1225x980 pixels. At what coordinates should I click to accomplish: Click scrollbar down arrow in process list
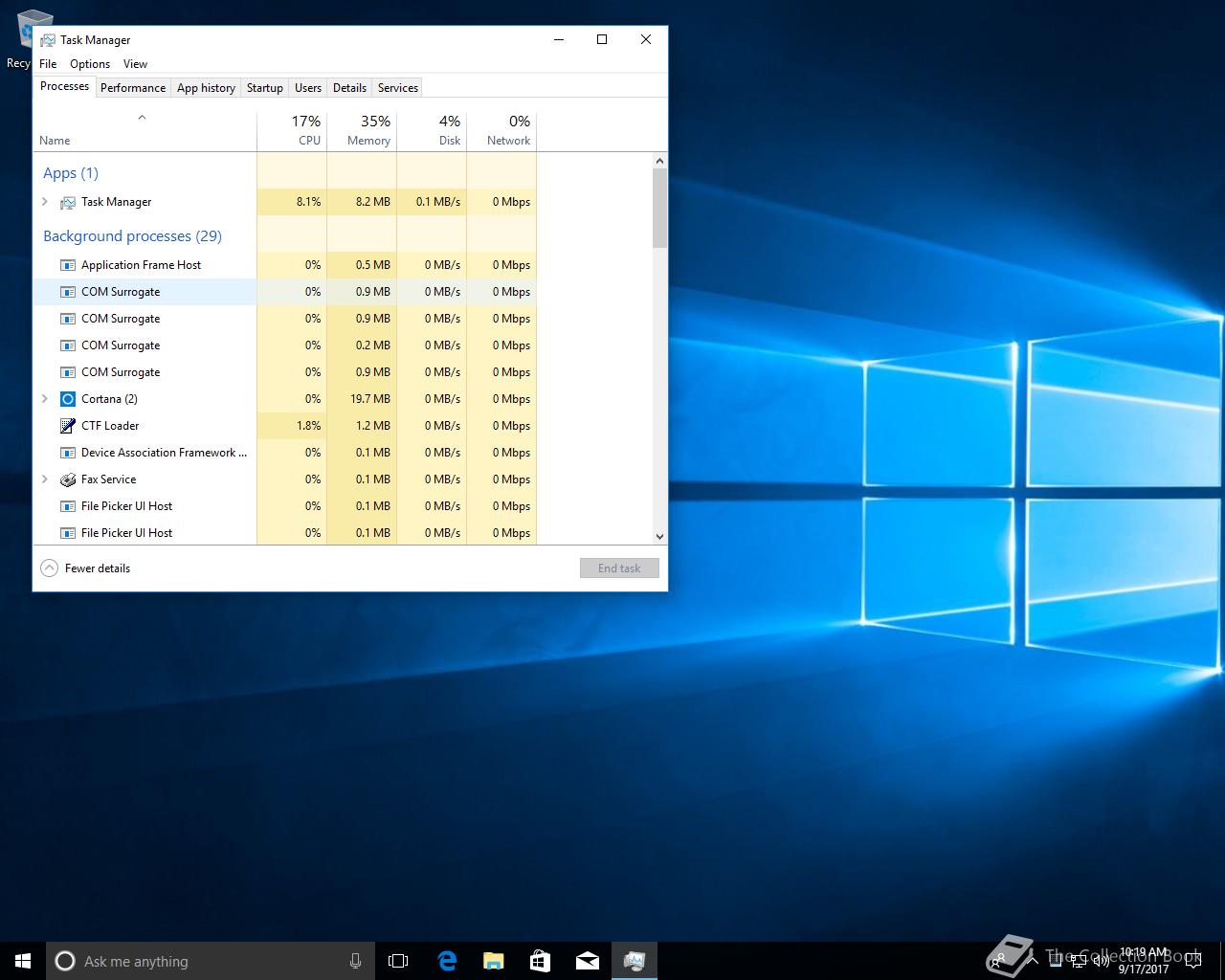[x=659, y=537]
